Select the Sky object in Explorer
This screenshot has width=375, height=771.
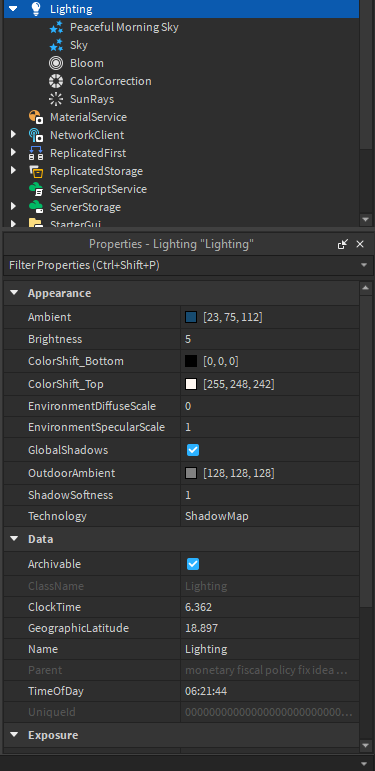click(x=79, y=45)
